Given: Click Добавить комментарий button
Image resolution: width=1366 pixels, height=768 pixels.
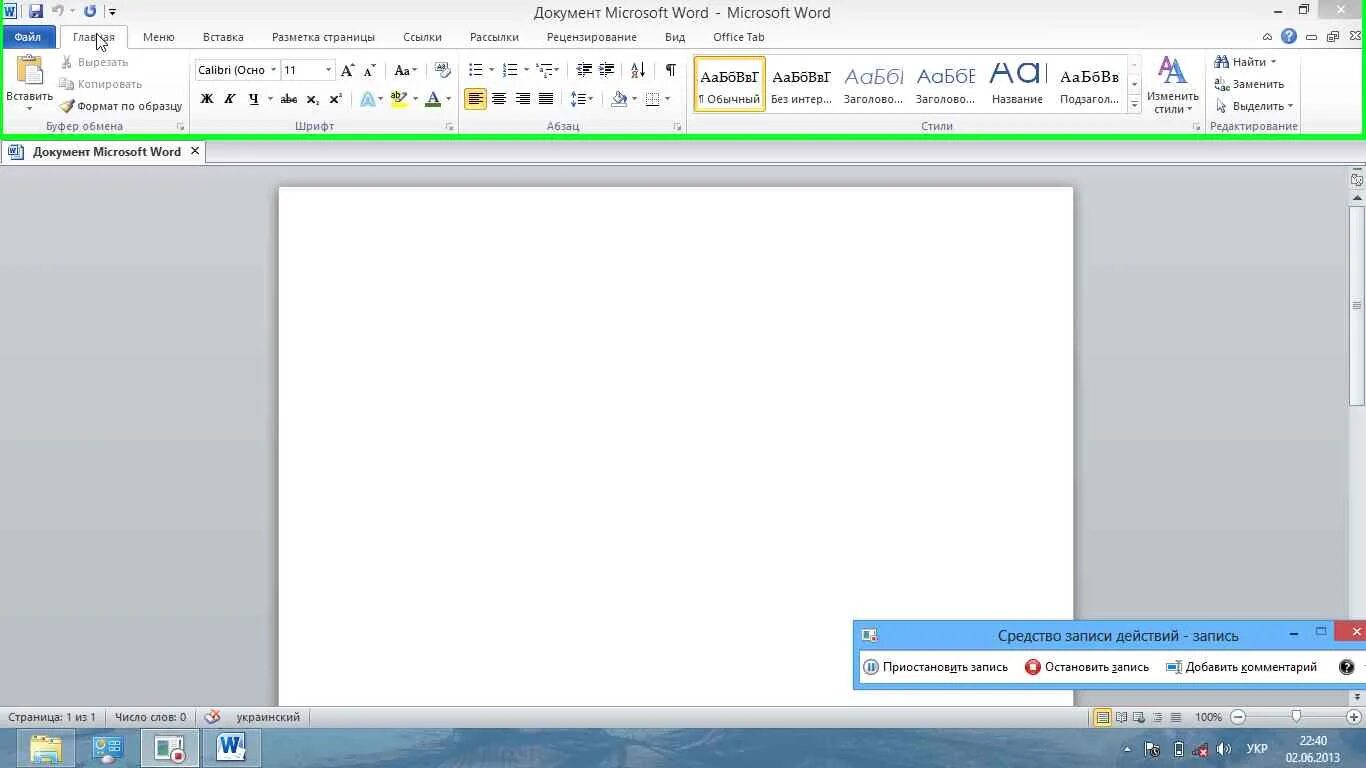Looking at the screenshot, I should (x=1242, y=667).
